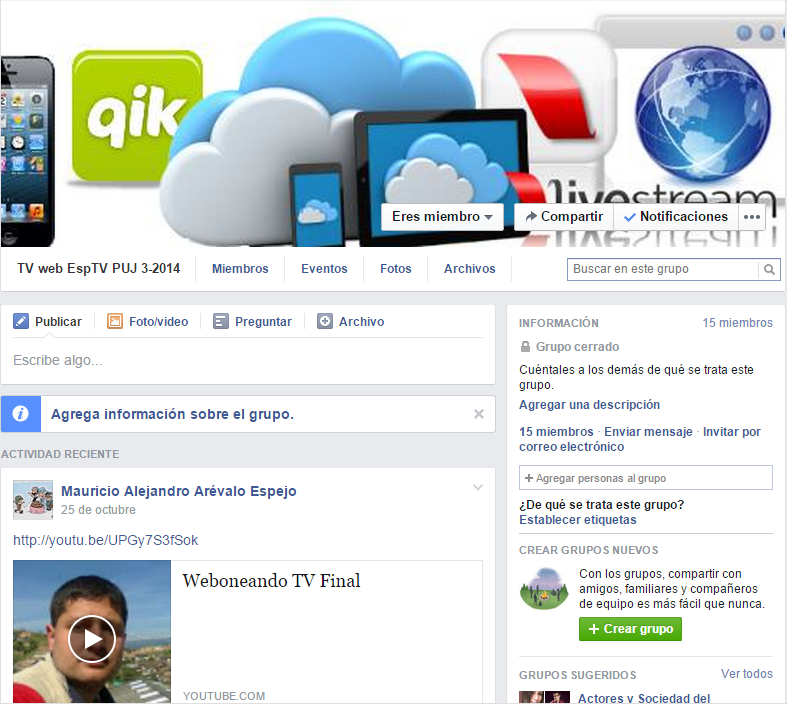Click the 'Grupo cerrado' lock icon
The width and height of the screenshot is (787, 704).
(x=525, y=346)
